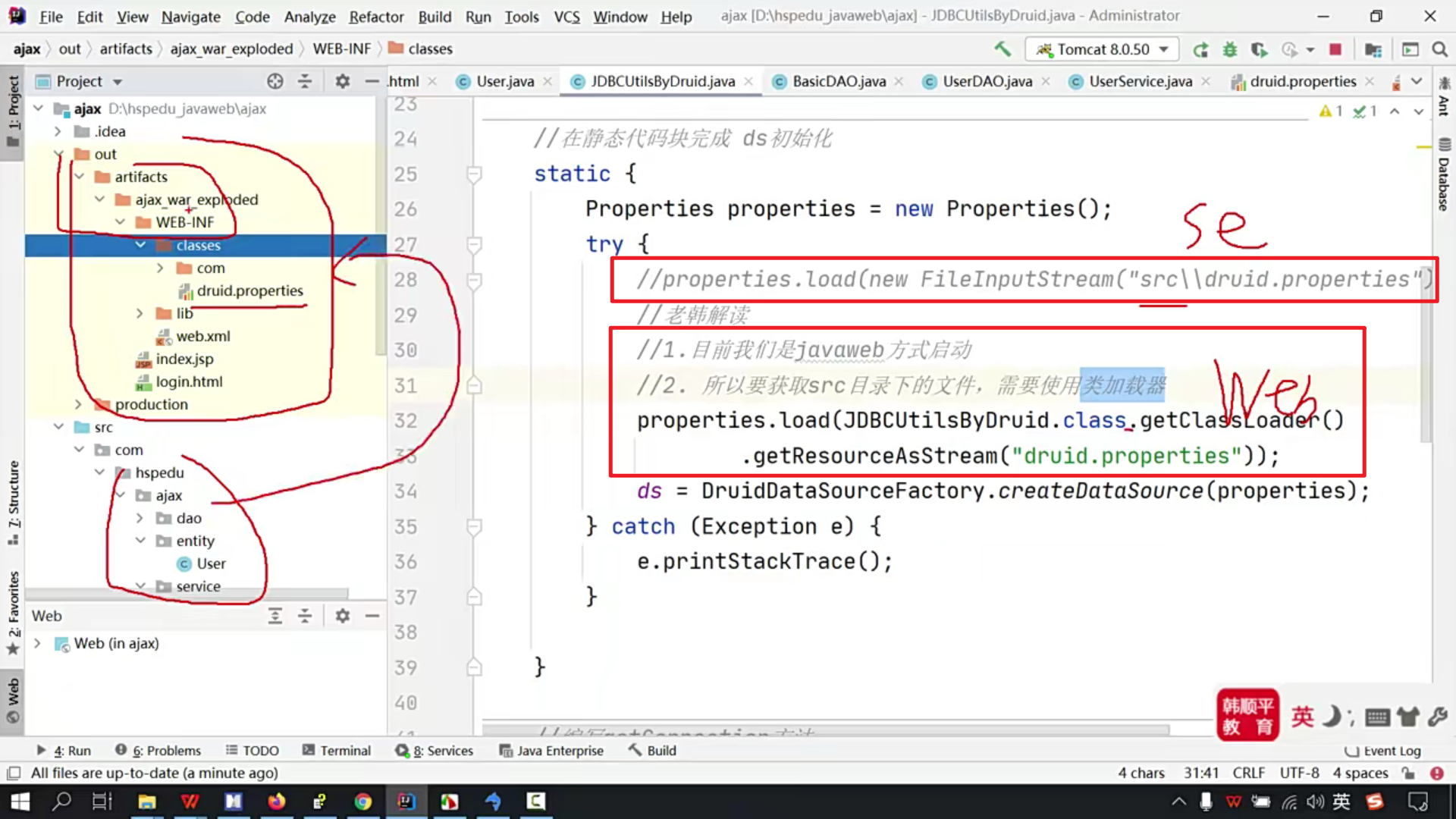
Task: Click the CRLF line separator indicator
Action: click(1248, 773)
